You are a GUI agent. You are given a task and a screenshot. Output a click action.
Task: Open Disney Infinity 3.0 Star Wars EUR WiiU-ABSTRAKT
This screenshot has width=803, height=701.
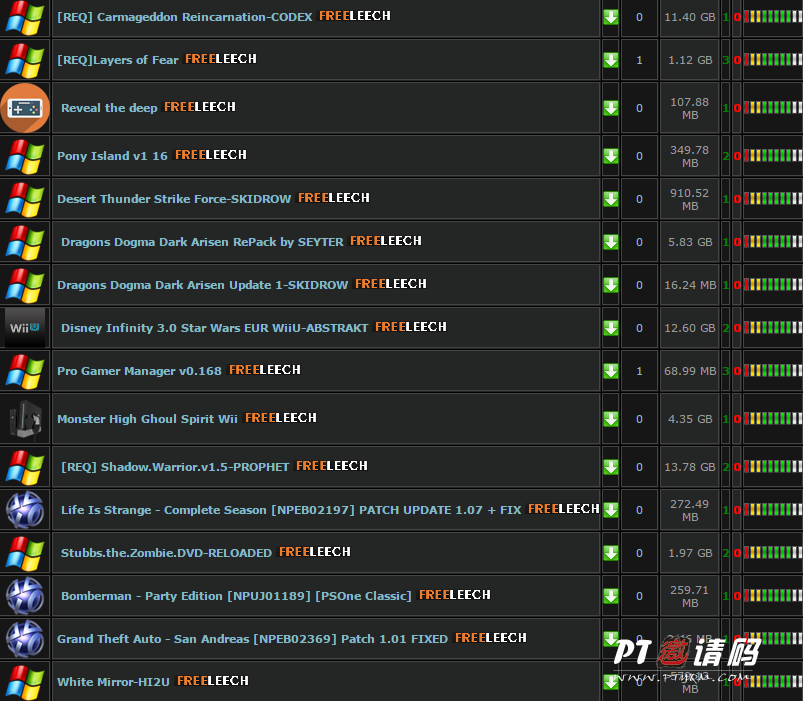(215, 328)
